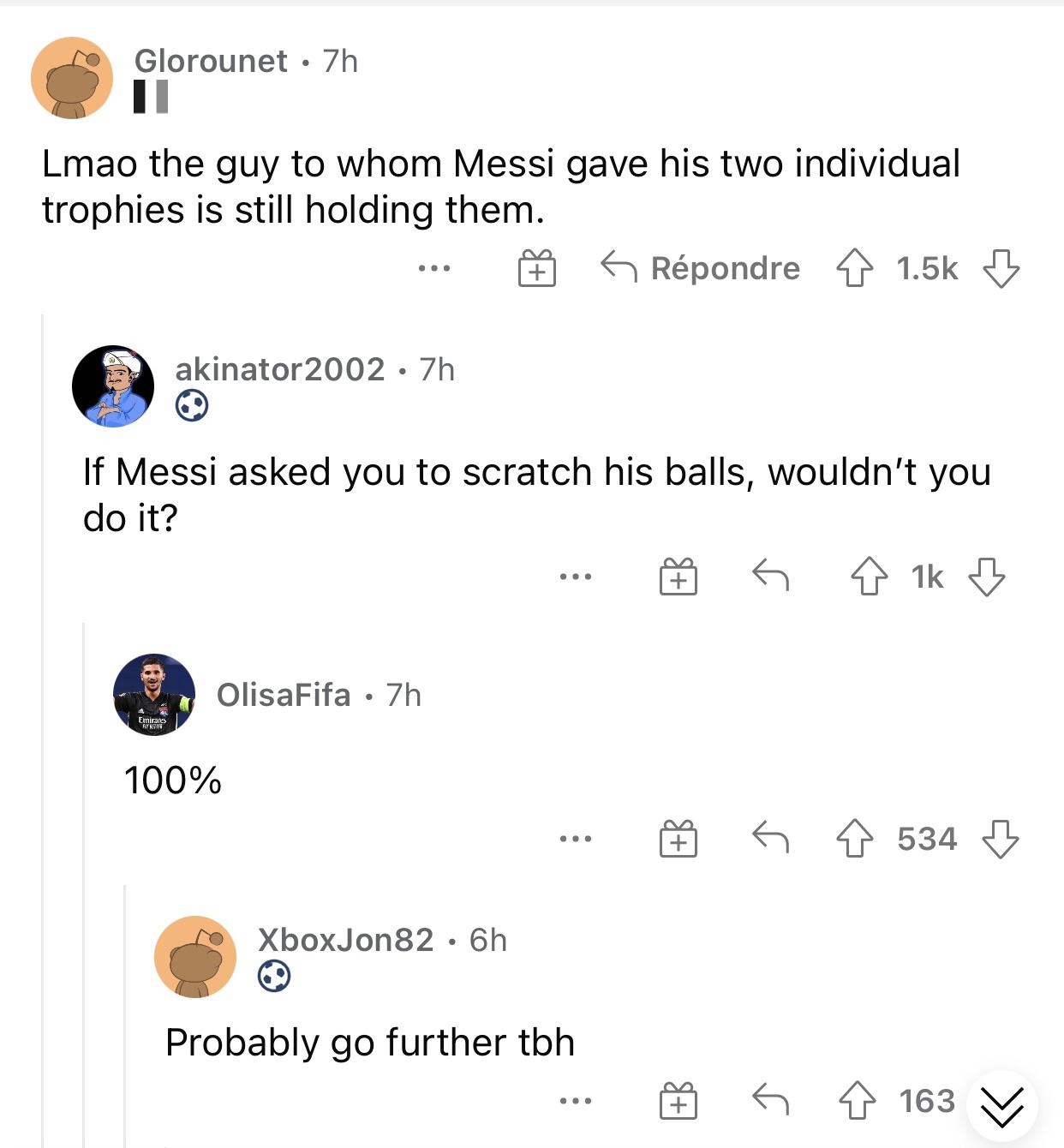The image size is (1064, 1148).
Task: Upvote XboxJon82's comment
Action: tap(857, 1101)
